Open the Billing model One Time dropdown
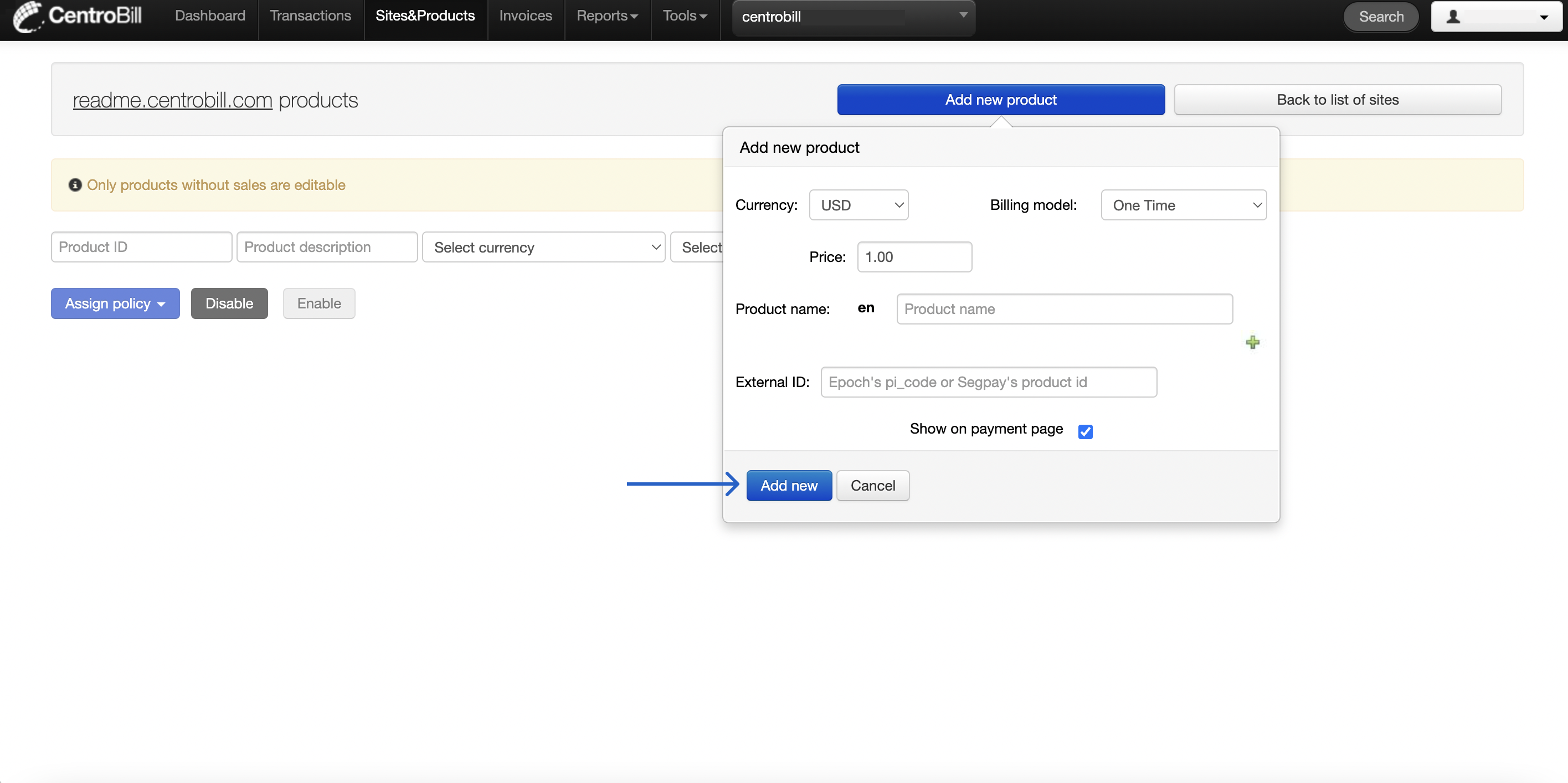 [x=1183, y=205]
